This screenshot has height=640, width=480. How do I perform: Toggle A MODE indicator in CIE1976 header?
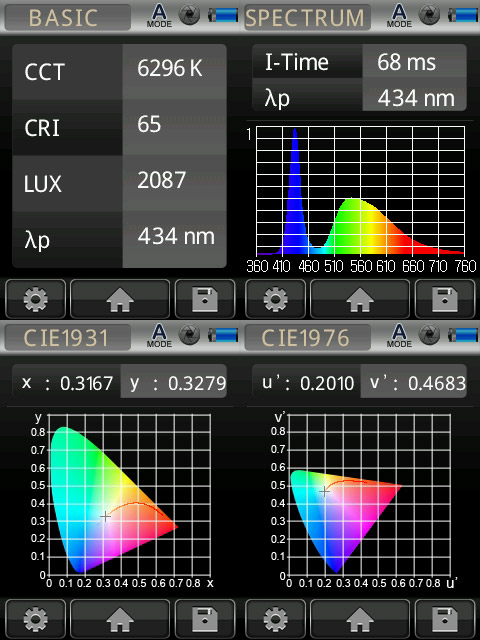(399, 336)
